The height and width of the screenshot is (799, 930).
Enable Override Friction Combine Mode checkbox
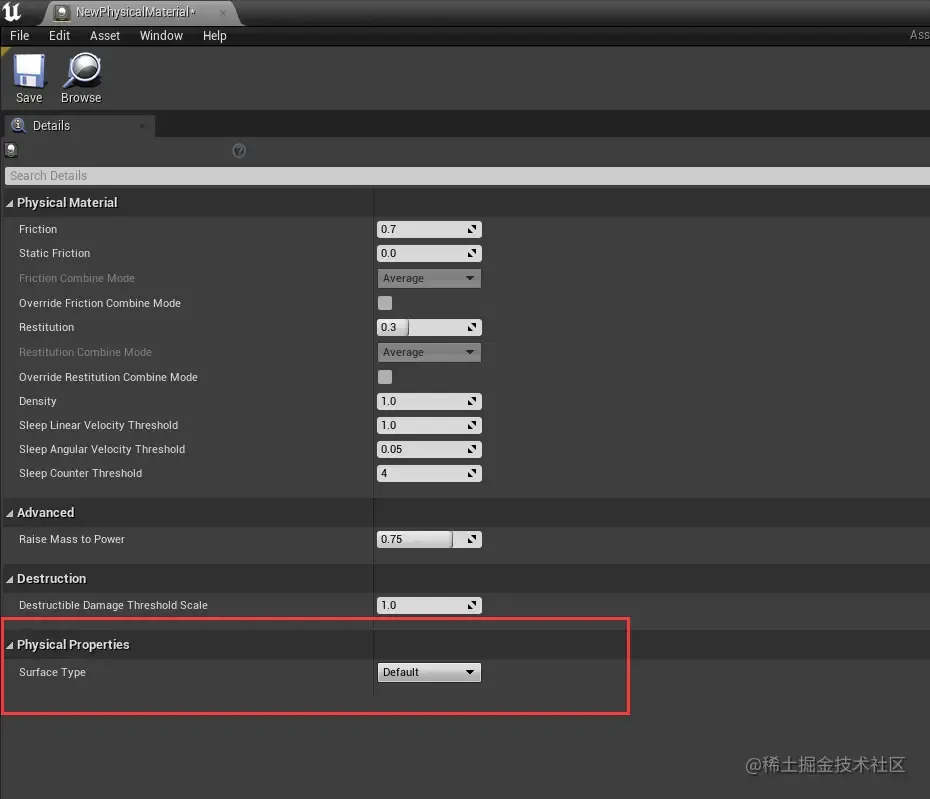pos(385,303)
